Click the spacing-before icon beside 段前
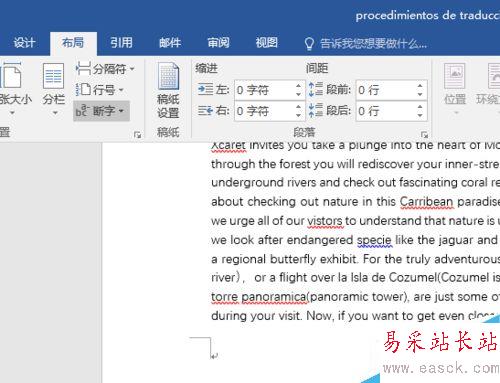Viewport: 500px width, 383px height. pyautogui.click(x=316, y=89)
